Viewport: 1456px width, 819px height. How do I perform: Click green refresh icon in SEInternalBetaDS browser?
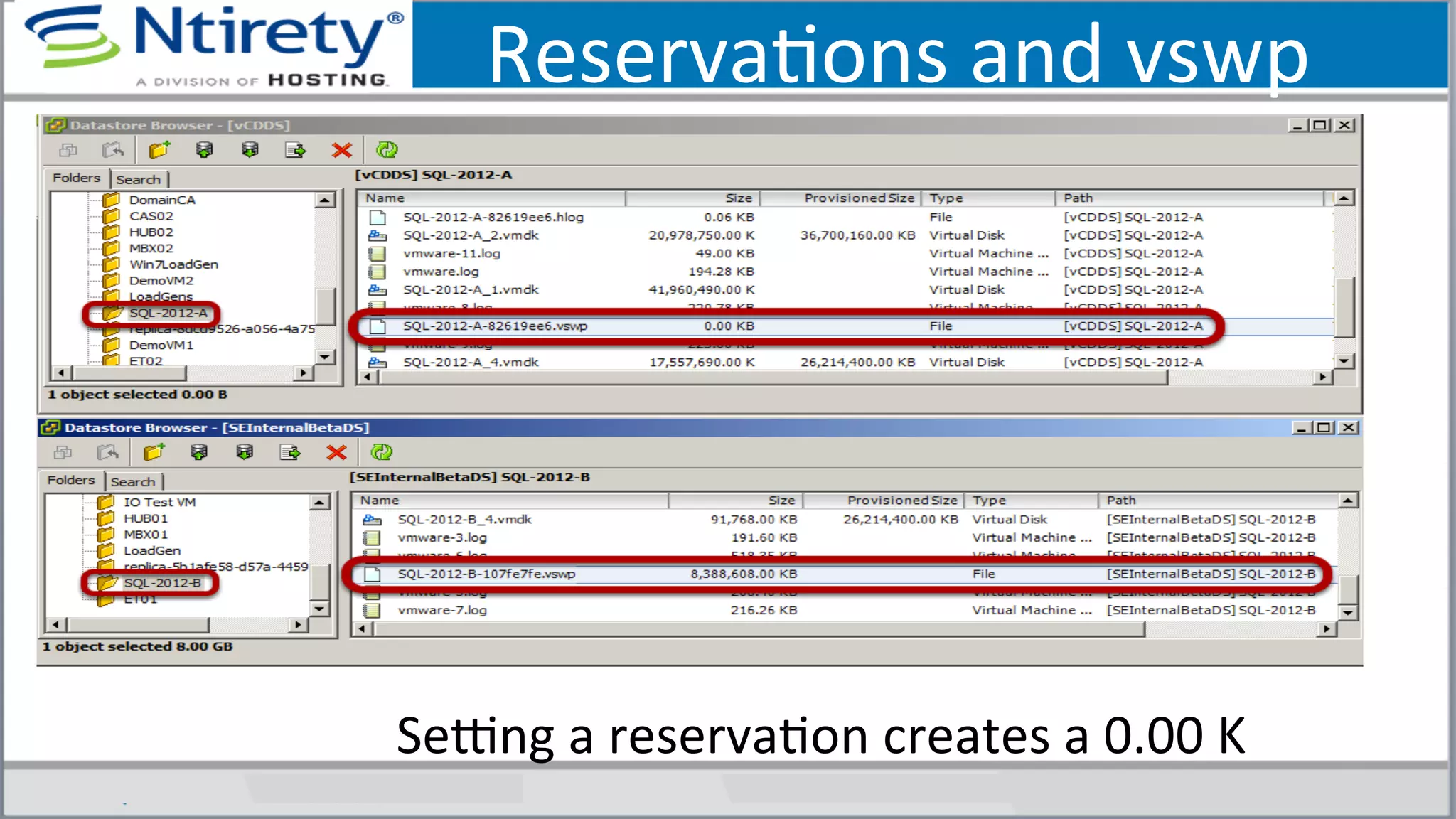(x=382, y=452)
